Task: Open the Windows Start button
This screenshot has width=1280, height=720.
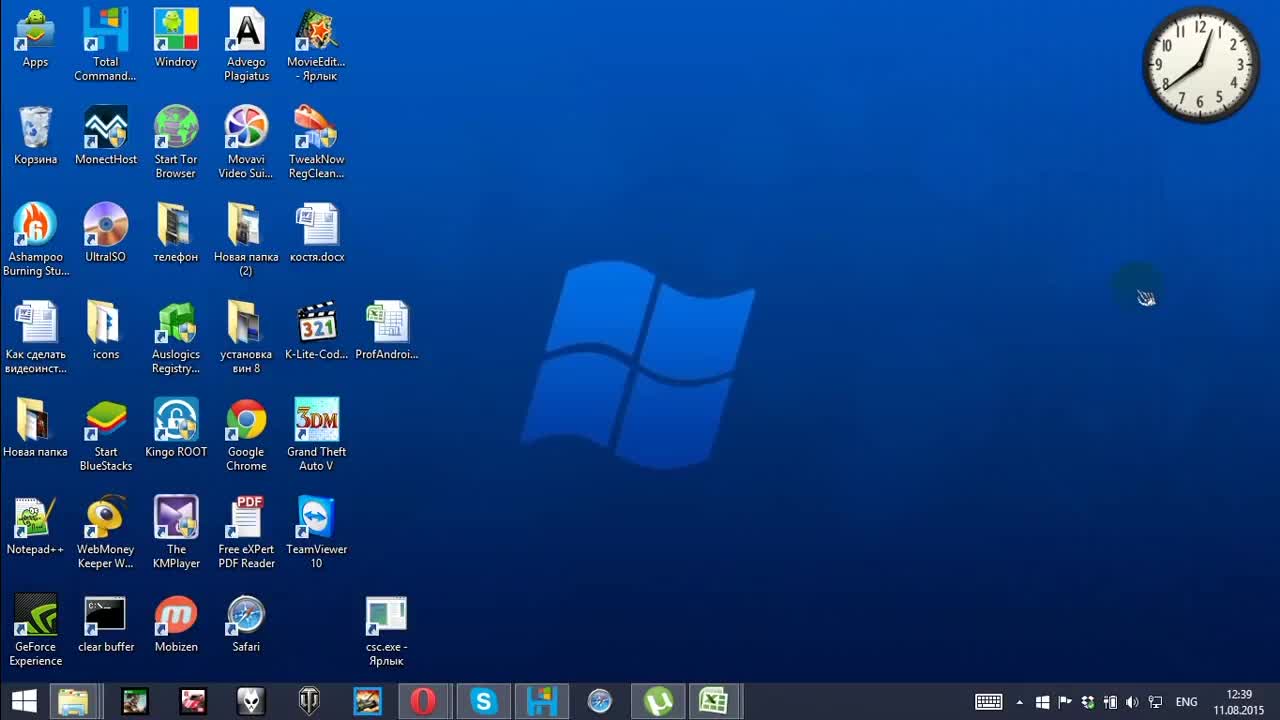Action: coord(24,701)
